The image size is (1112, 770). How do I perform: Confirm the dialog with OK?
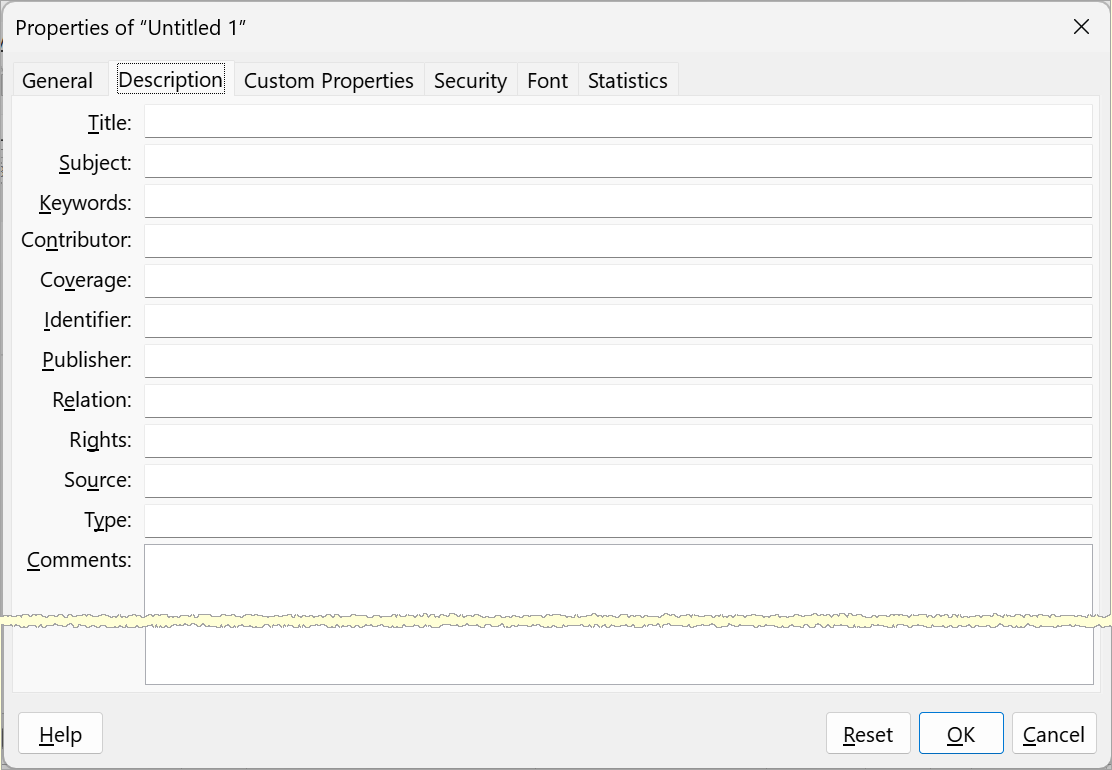[961, 734]
